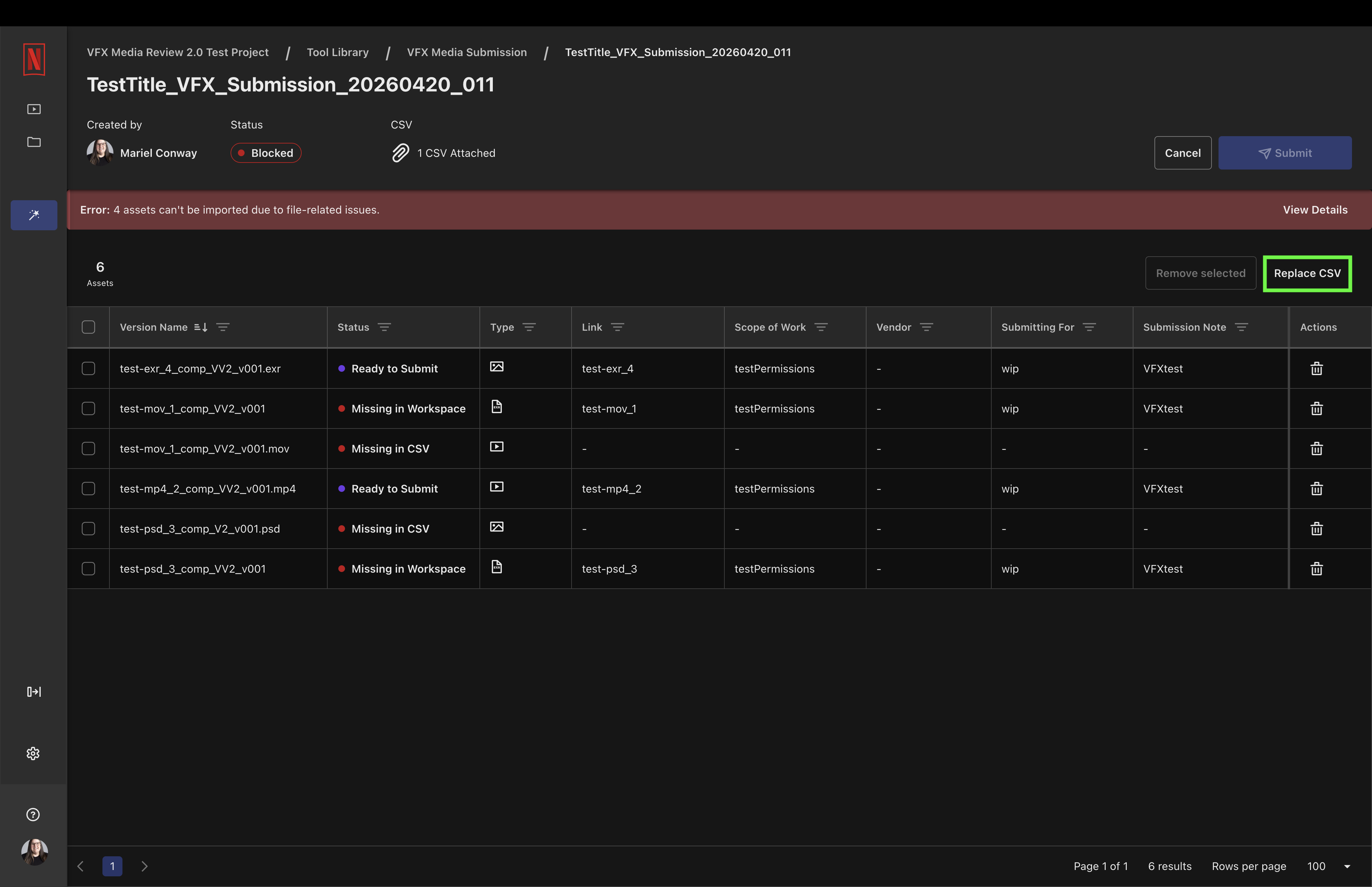
Task: Select all rows with header checkbox
Action: [x=88, y=327]
